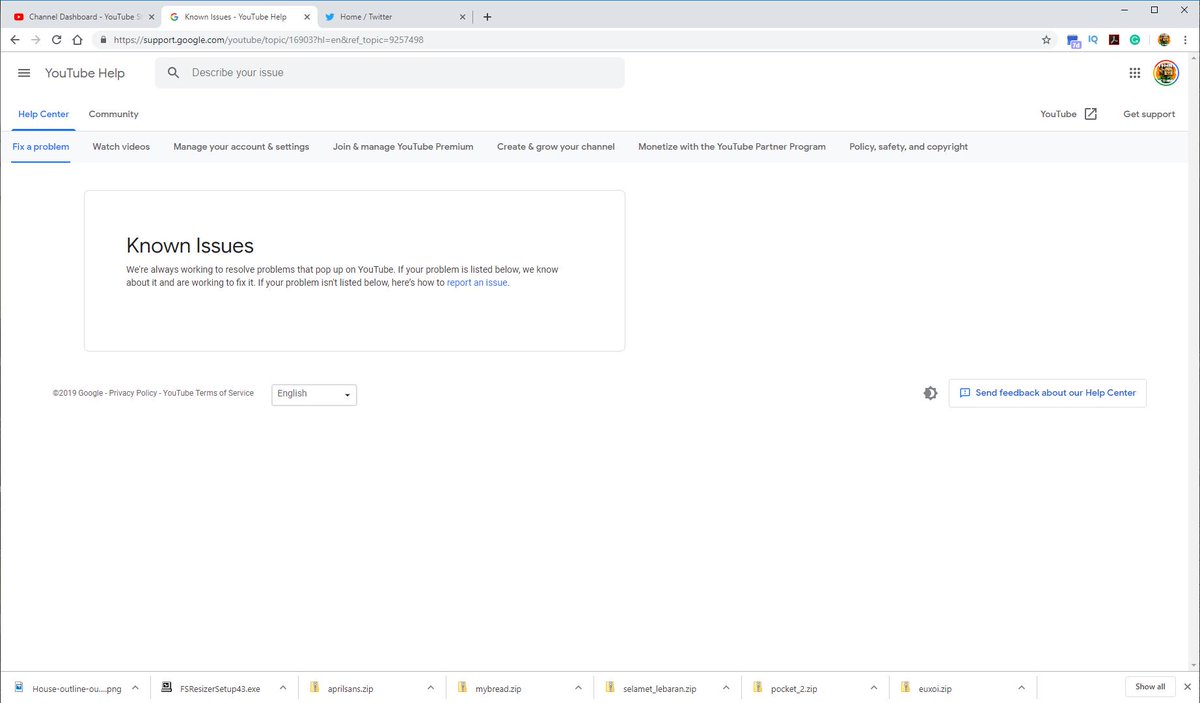The height and width of the screenshot is (703, 1200).
Task: Select the Community tab
Action: point(113,114)
